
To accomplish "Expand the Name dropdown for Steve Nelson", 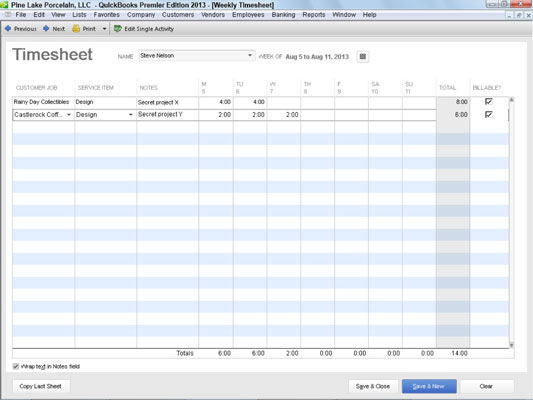I will [250, 55].
